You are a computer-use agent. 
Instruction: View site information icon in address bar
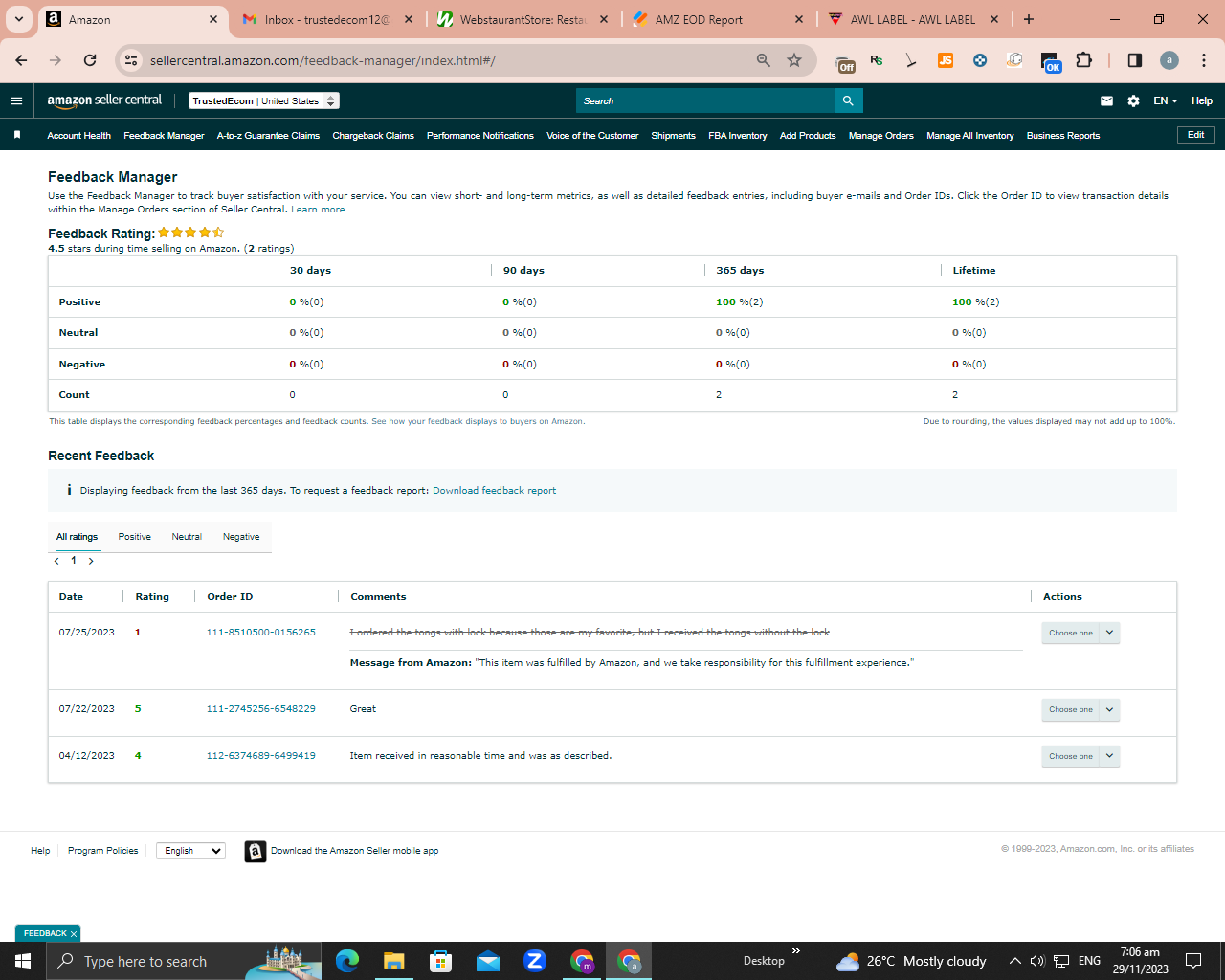[132, 60]
